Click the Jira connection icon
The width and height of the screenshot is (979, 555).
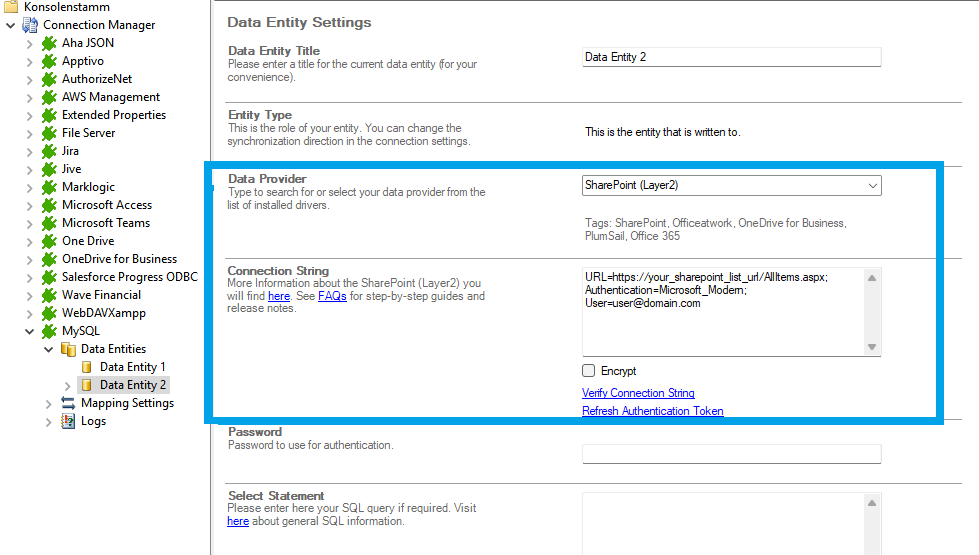[49, 151]
